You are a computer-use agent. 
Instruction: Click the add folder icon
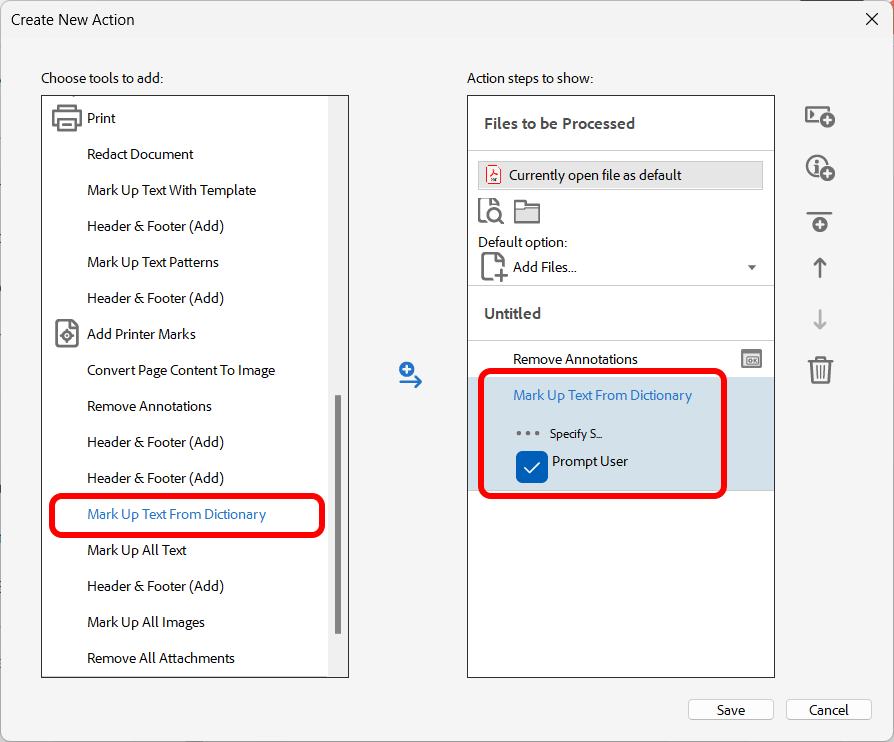(x=527, y=211)
